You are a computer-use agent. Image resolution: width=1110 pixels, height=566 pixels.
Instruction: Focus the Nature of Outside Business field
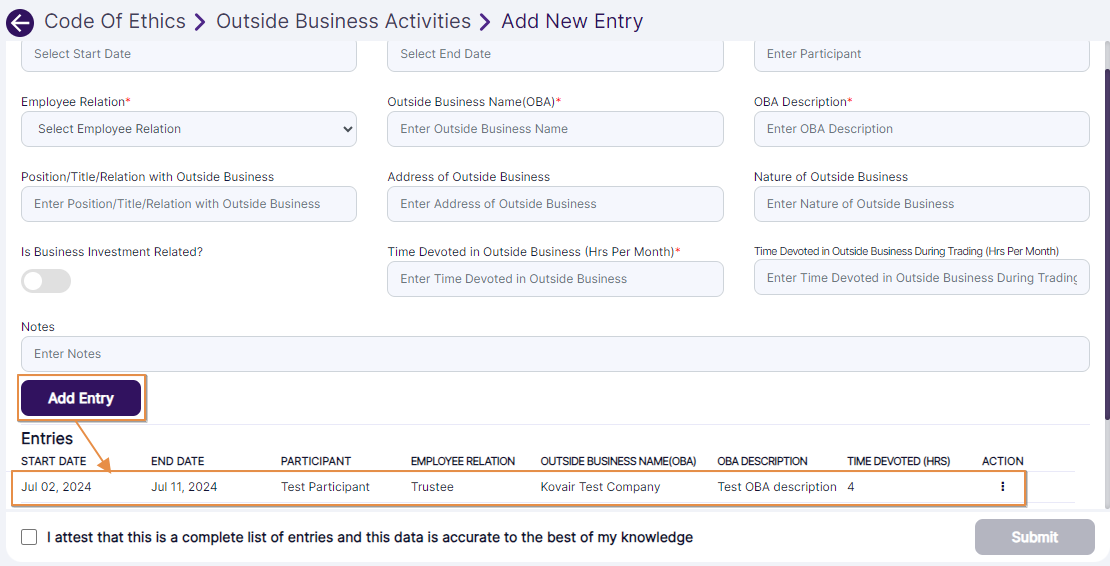click(x=921, y=204)
